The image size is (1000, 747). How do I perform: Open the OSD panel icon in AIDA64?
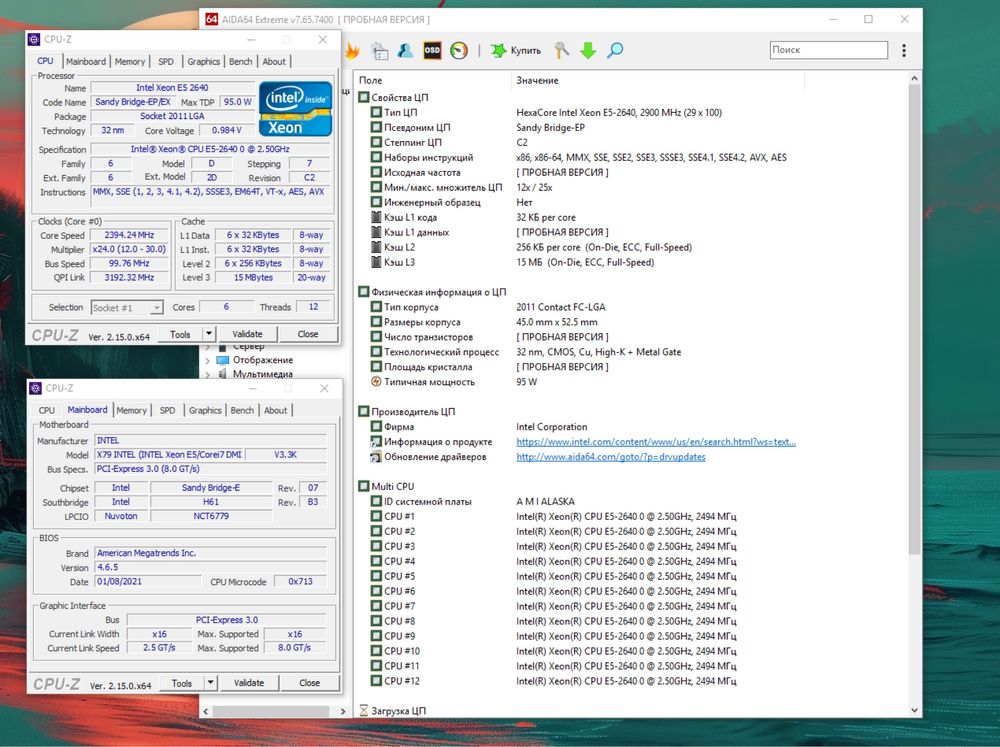[x=432, y=50]
